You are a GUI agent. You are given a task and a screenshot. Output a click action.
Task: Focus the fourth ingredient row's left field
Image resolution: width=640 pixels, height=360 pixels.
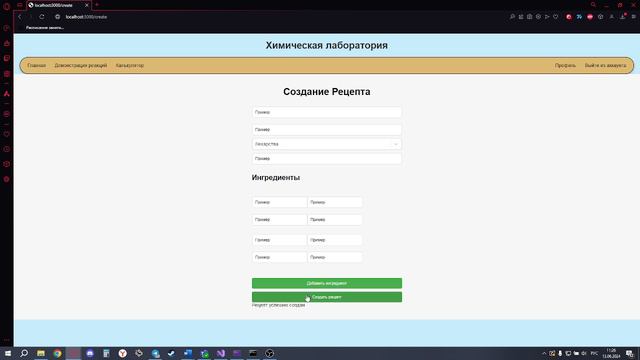[x=279, y=257]
